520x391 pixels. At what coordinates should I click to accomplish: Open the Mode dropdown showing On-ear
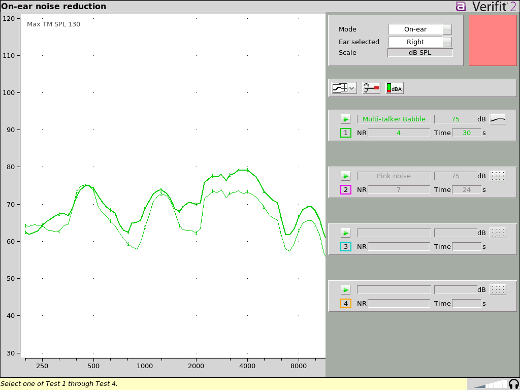pos(420,29)
